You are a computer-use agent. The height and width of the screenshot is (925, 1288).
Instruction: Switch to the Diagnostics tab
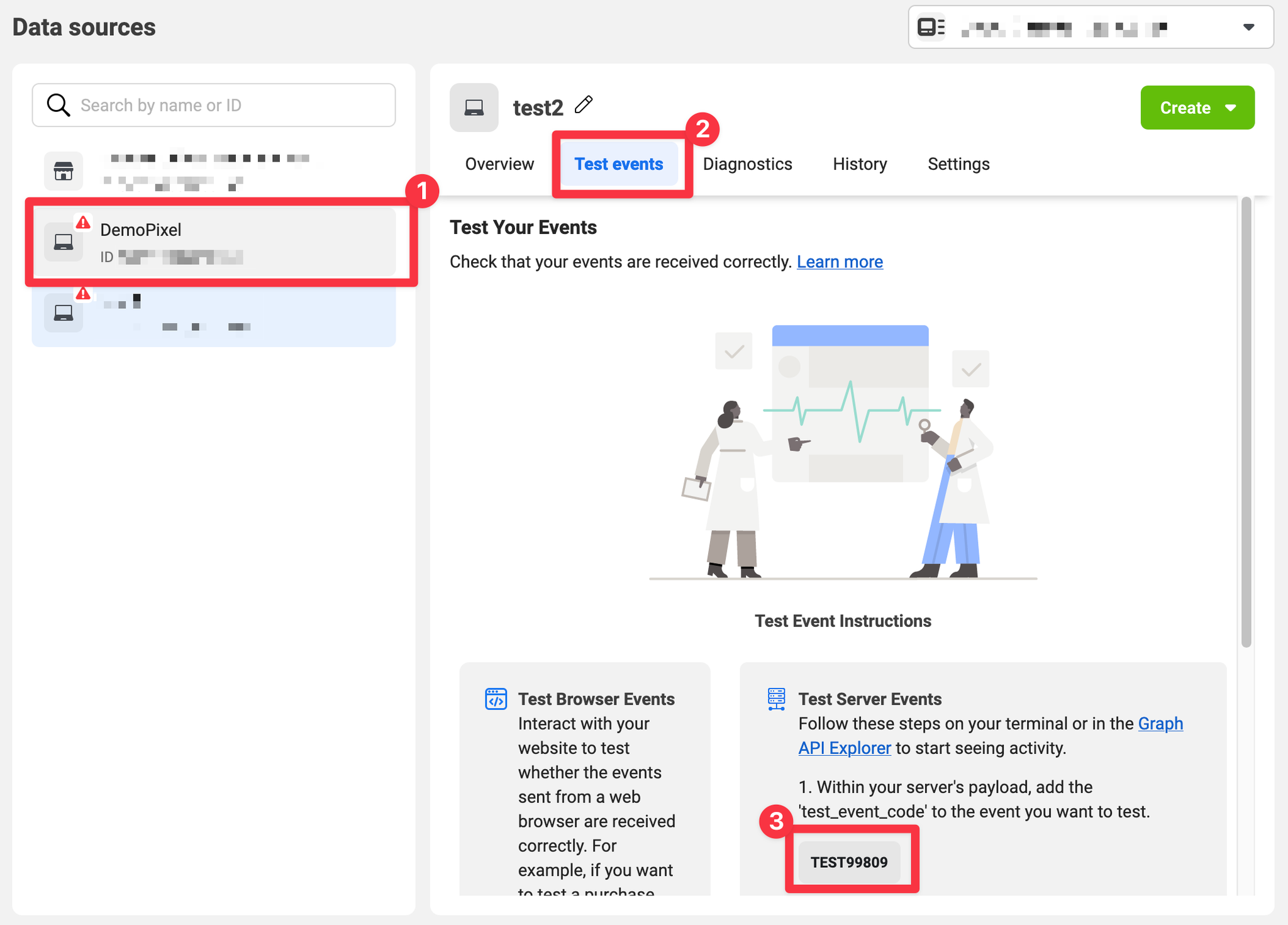click(x=747, y=164)
